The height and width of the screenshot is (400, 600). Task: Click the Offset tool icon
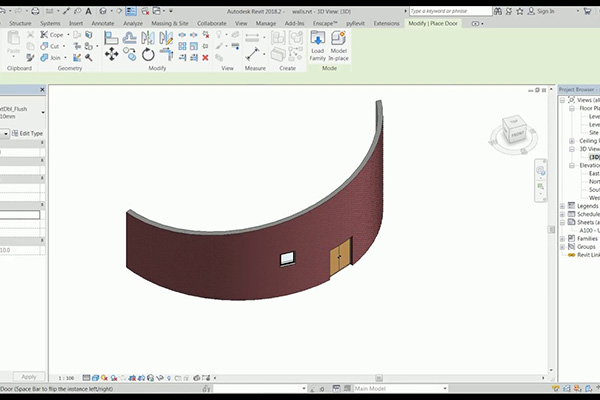[x=130, y=38]
